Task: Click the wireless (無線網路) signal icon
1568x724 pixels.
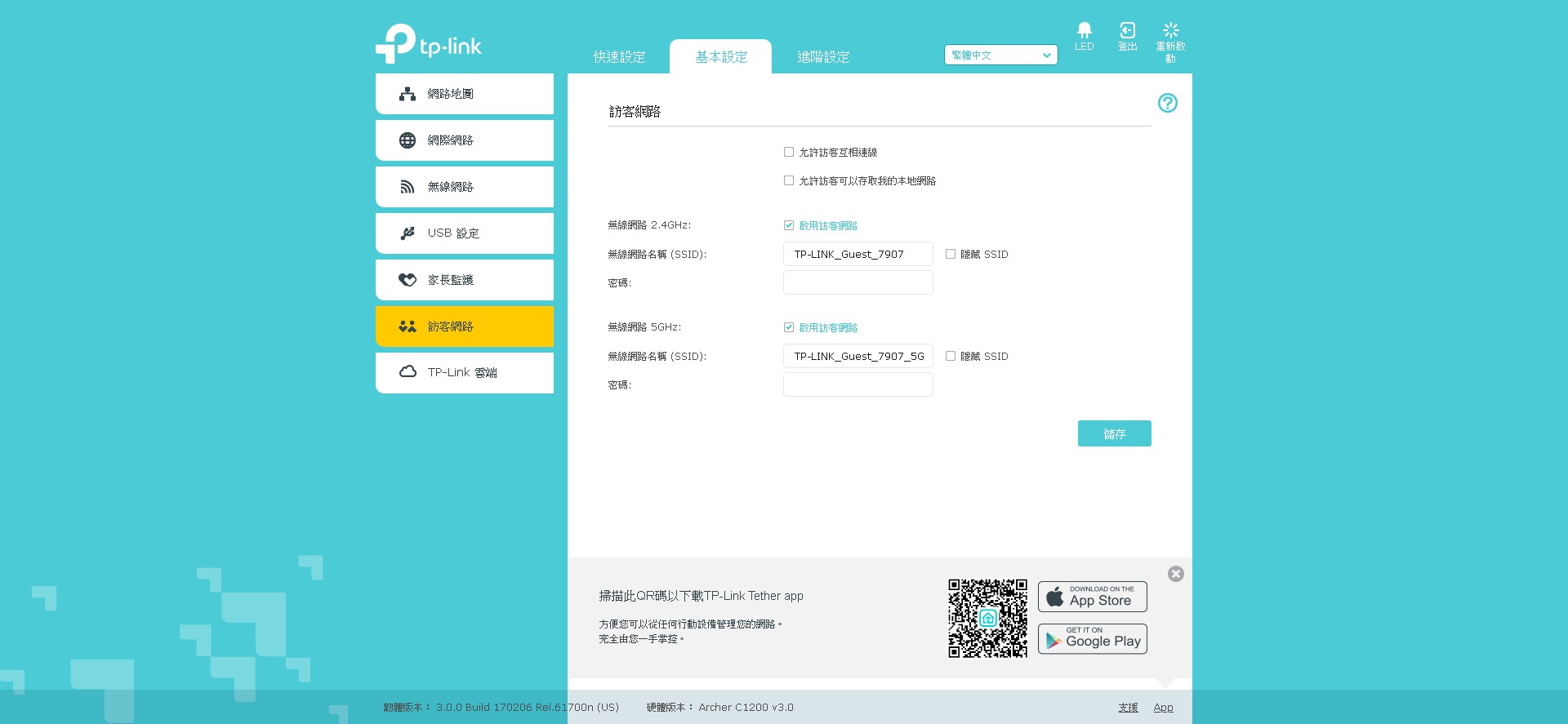Action: 407,187
